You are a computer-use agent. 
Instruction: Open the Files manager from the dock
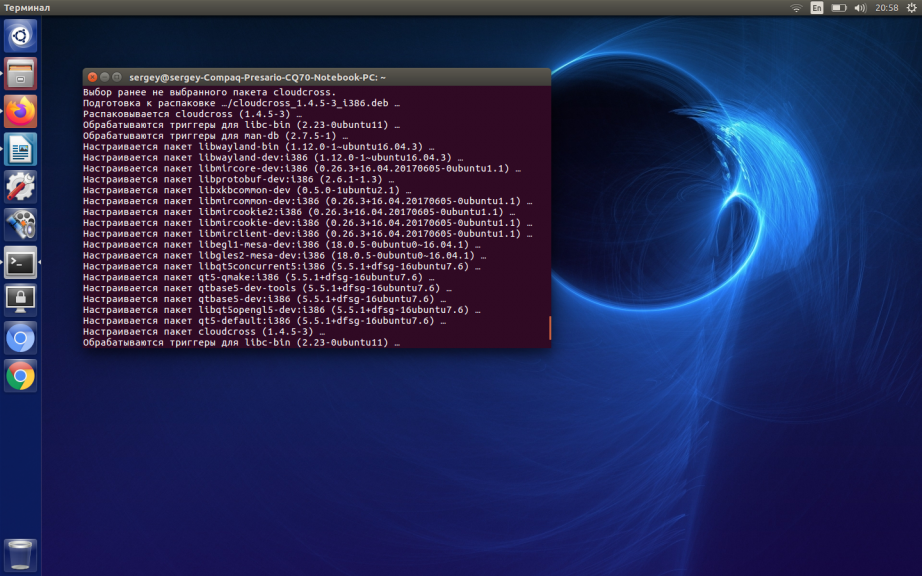pos(20,73)
